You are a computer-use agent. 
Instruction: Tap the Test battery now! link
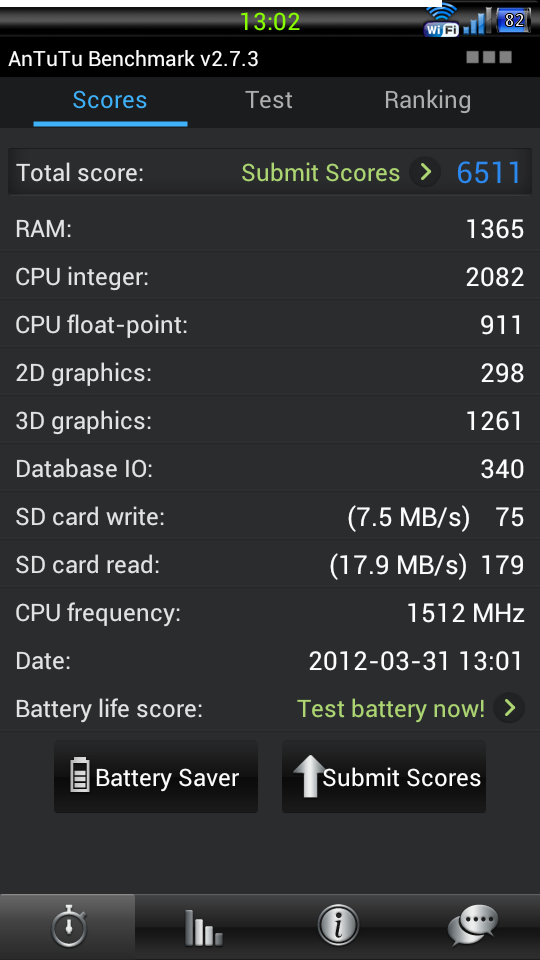[x=391, y=709]
